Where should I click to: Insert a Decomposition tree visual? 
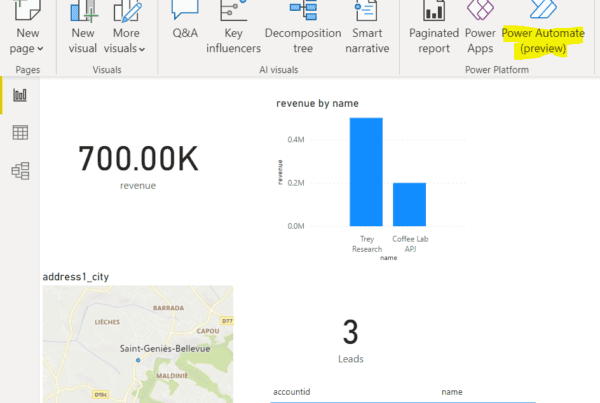[x=303, y=27]
